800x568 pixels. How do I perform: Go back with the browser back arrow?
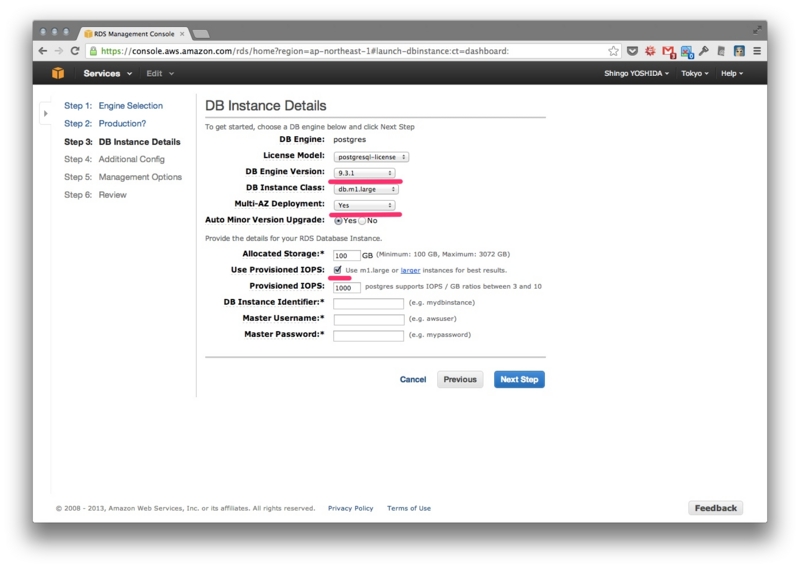coord(43,51)
